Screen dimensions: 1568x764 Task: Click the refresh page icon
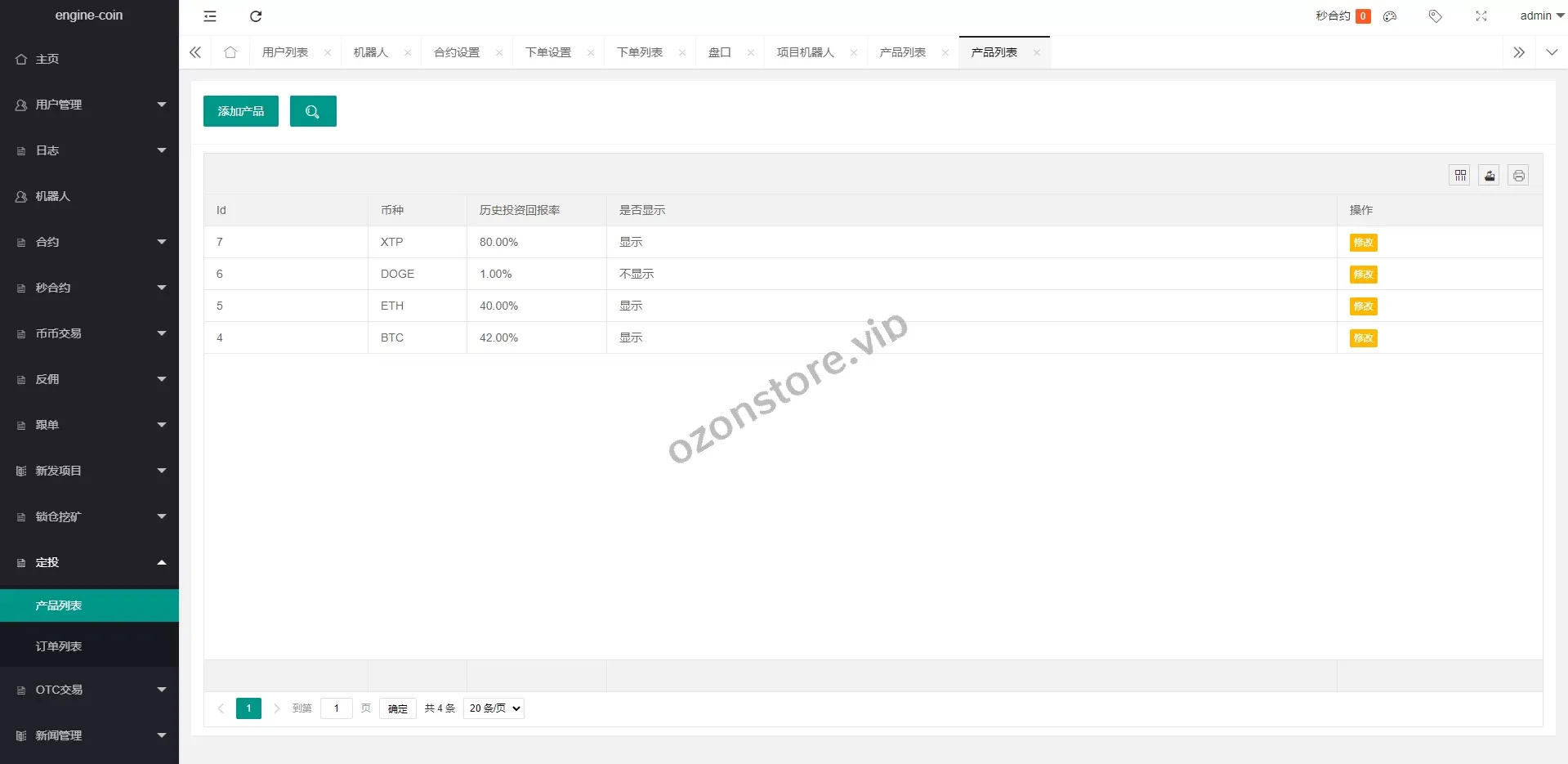[x=256, y=16]
